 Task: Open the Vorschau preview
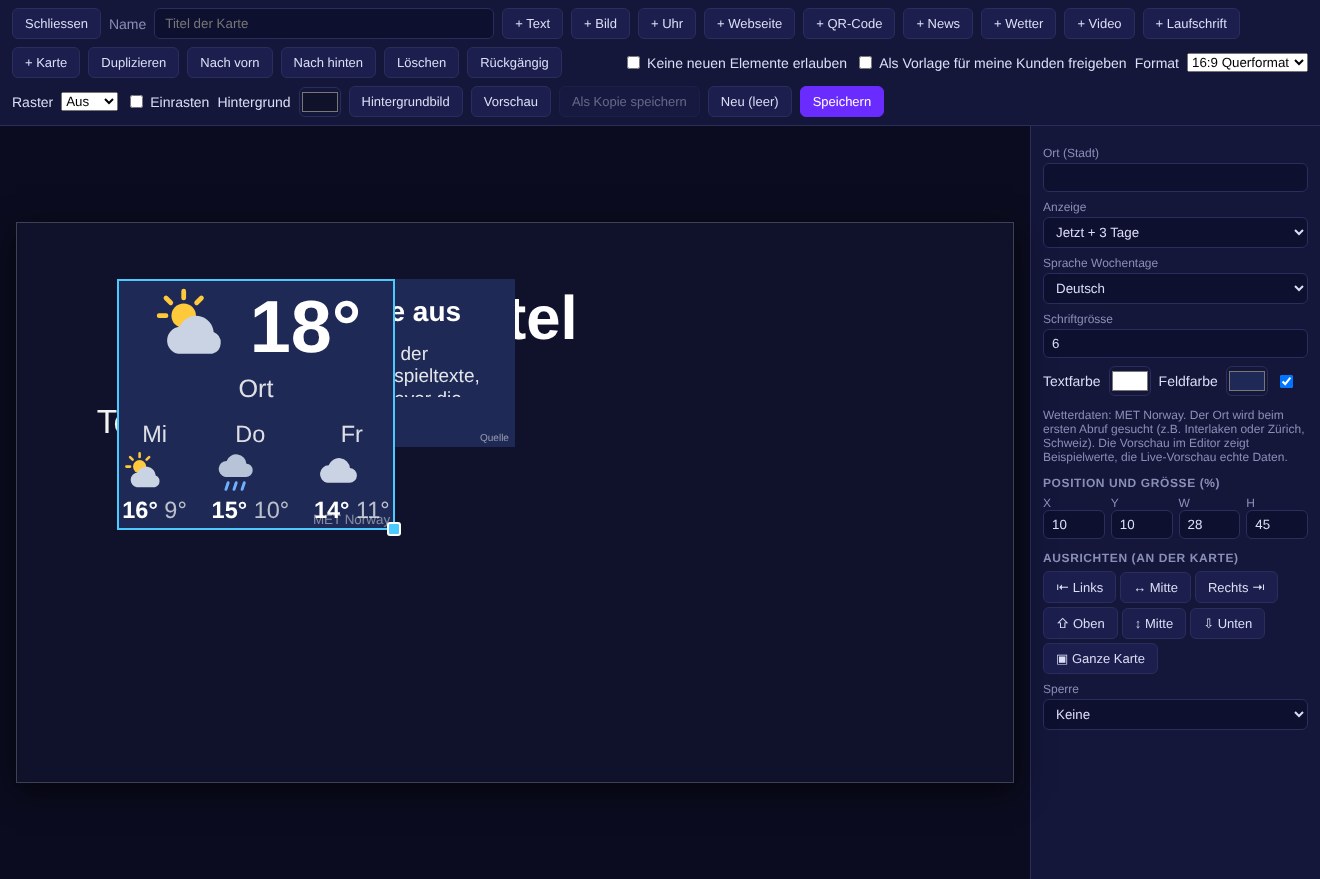[x=510, y=101]
